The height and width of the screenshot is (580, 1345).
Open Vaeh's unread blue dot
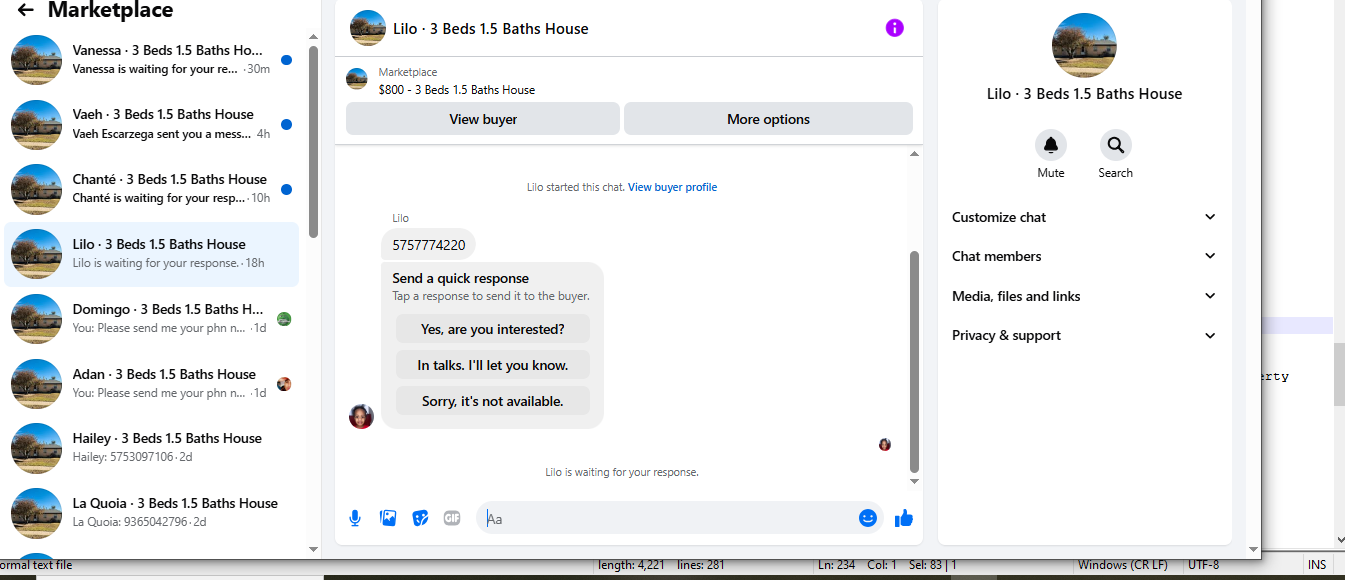pyautogui.click(x=287, y=124)
